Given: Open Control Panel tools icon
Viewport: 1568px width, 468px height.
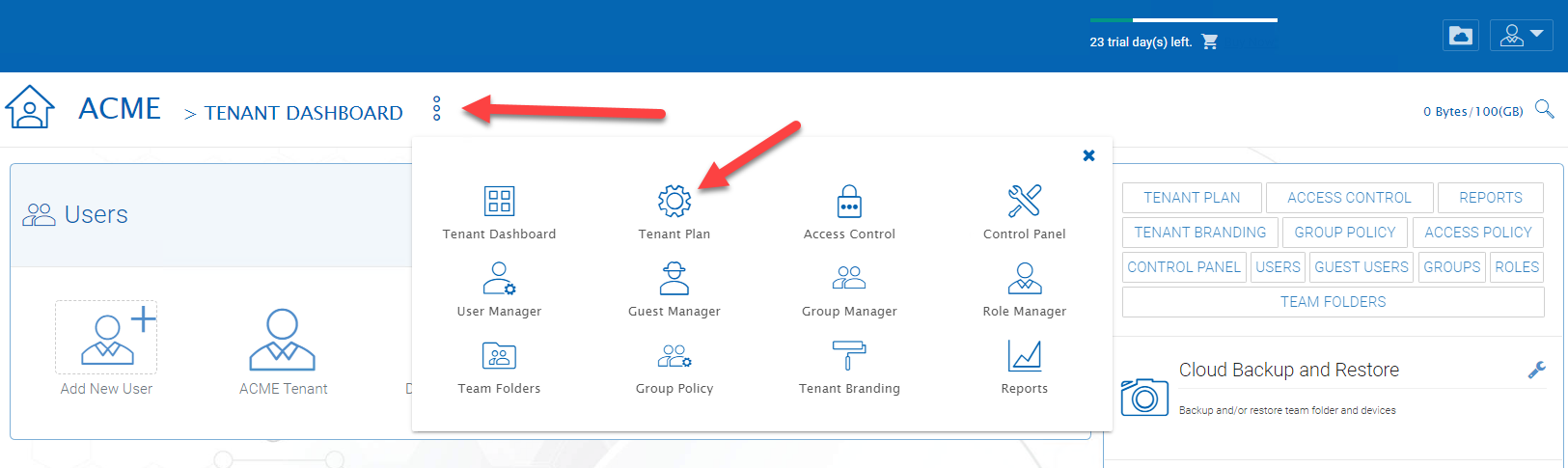Looking at the screenshot, I should pos(1024,201).
